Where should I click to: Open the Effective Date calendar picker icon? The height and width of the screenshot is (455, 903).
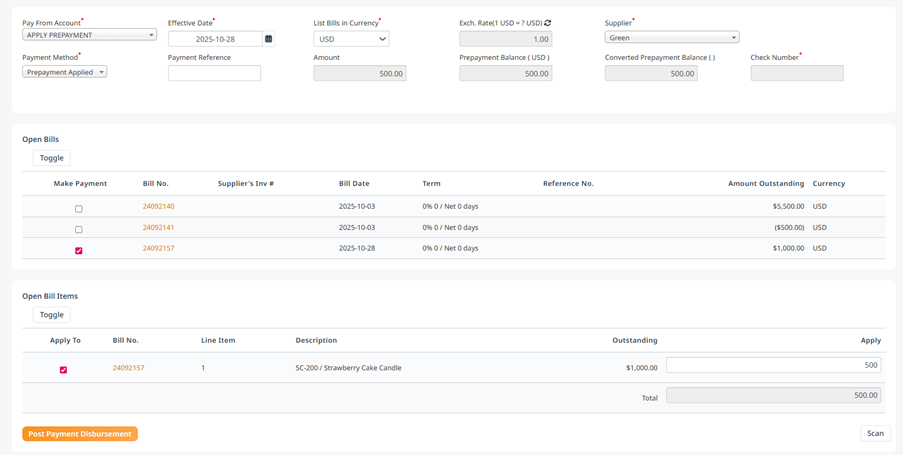tap(268, 39)
